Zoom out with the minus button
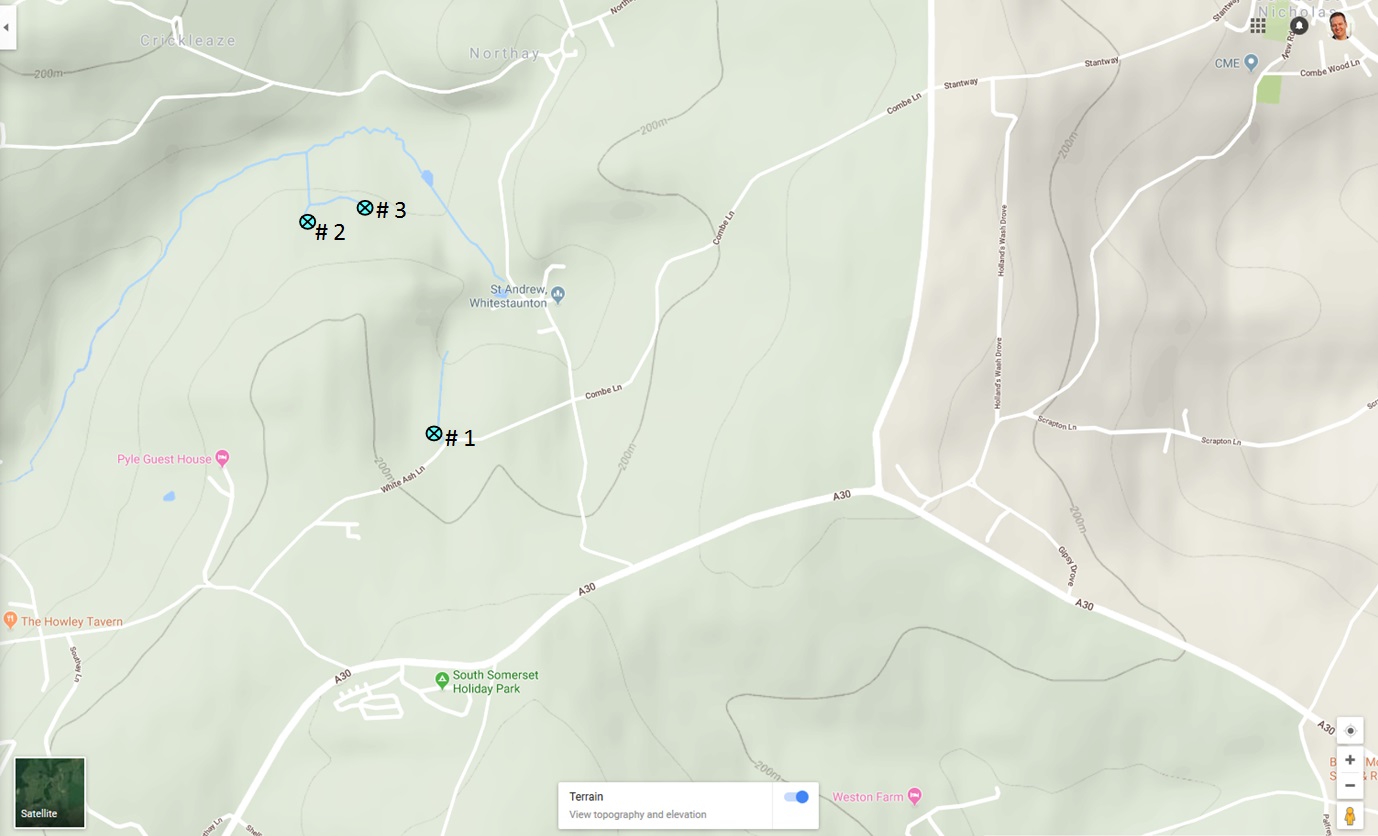The width and height of the screenshot is (1378, 836). coord(1350,786)
